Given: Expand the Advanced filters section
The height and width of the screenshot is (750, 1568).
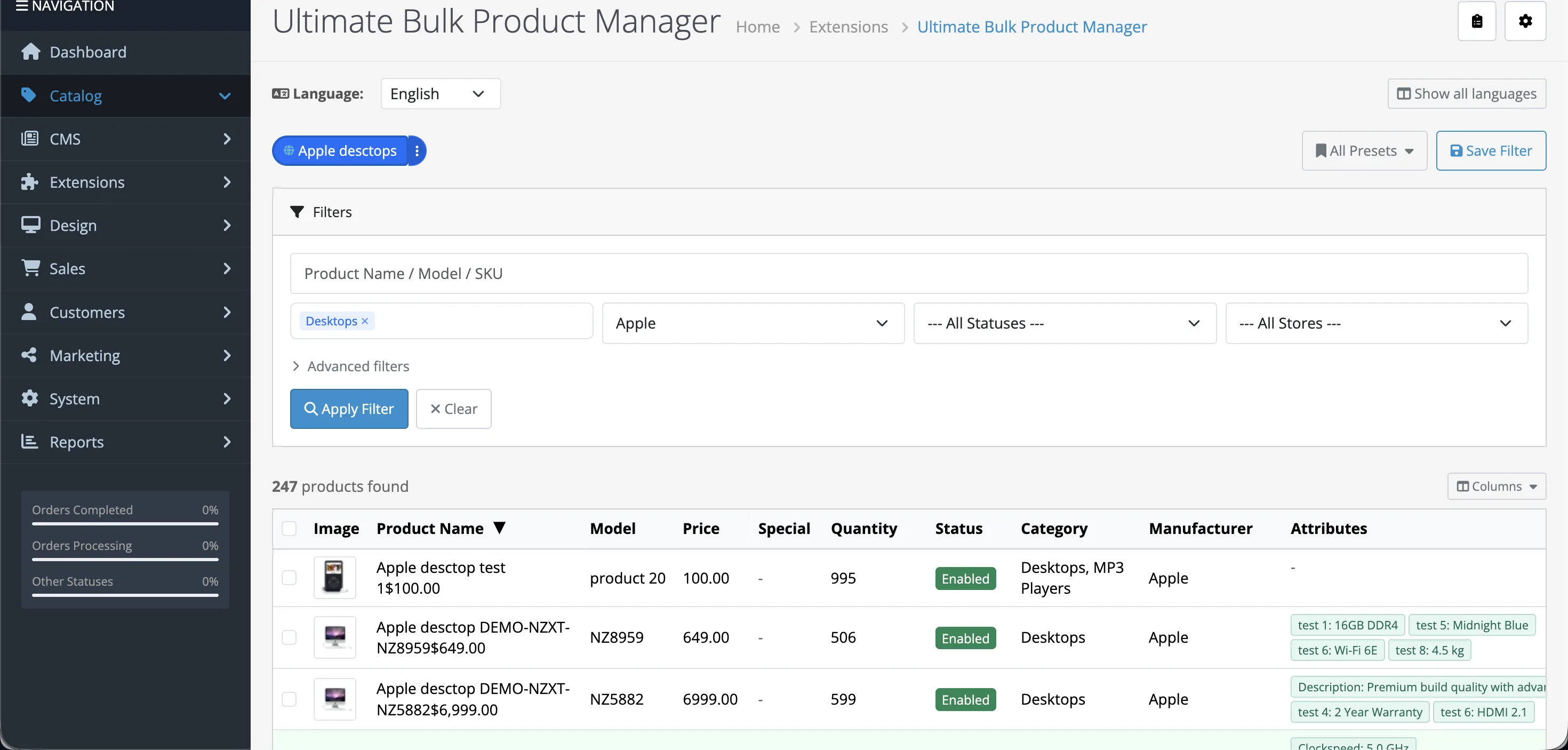Looking at the screenshot, I should tap(350, 366).
